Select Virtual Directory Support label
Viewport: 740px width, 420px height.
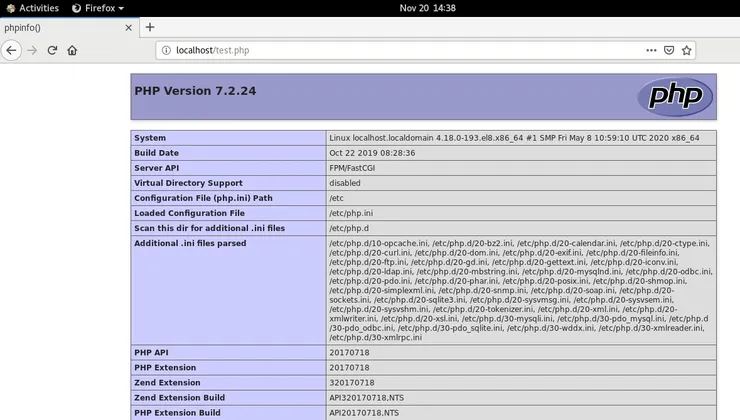point(188,183)
